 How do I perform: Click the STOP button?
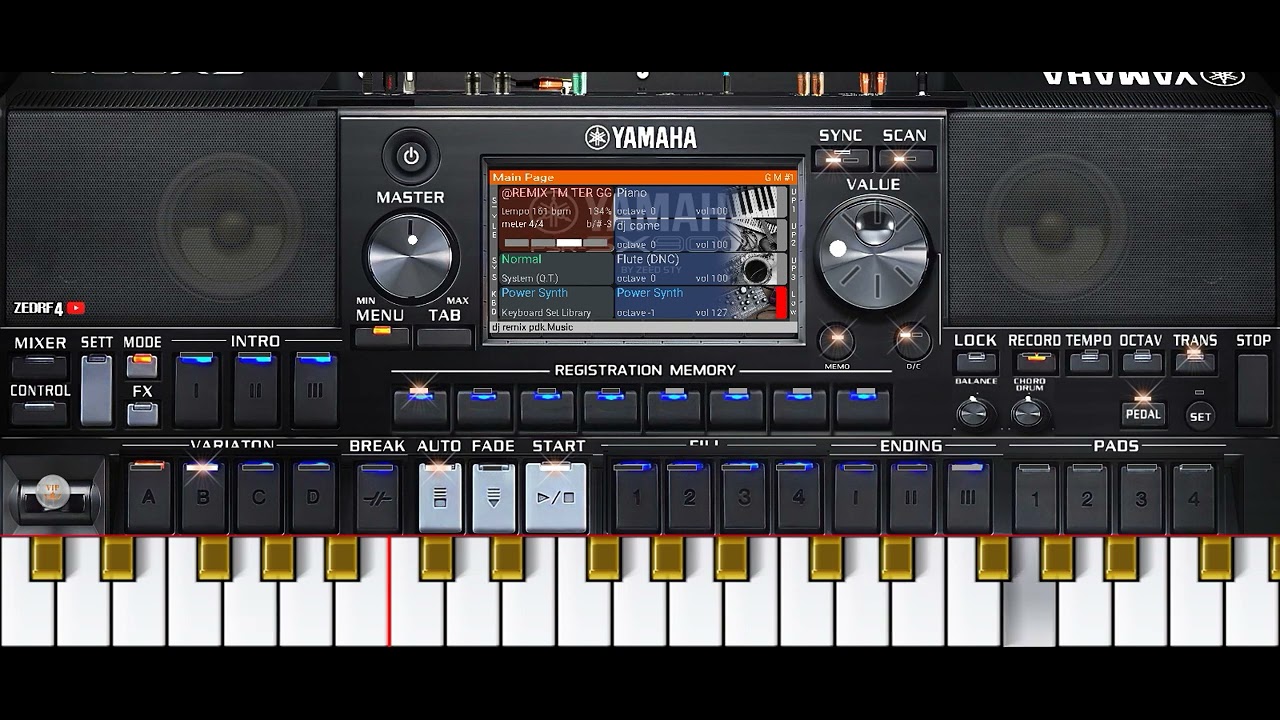(x=1253, y=388)
